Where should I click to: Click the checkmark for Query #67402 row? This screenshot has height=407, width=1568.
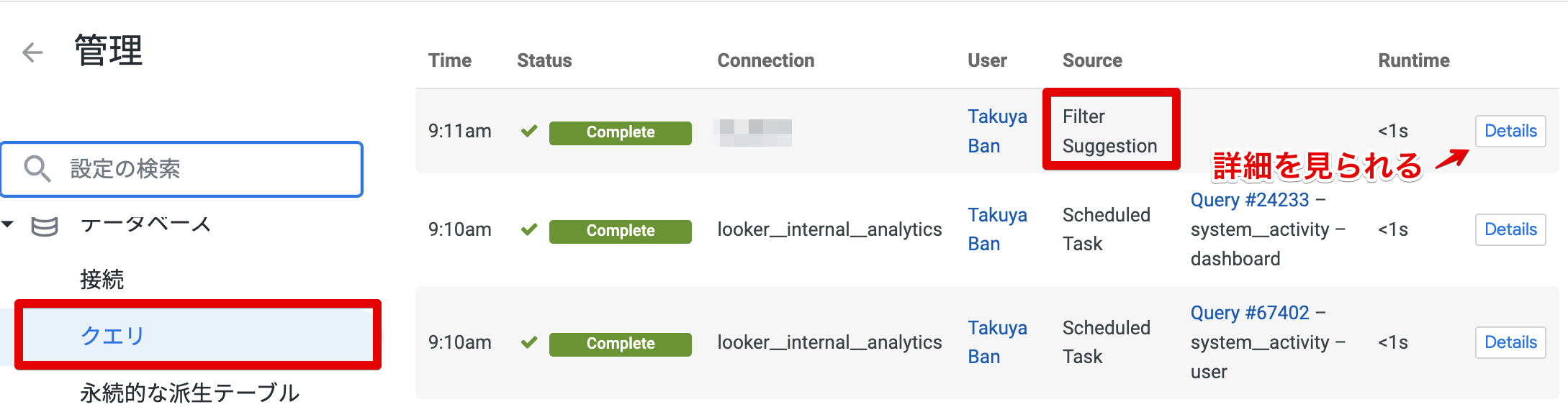tap(529, 342)
